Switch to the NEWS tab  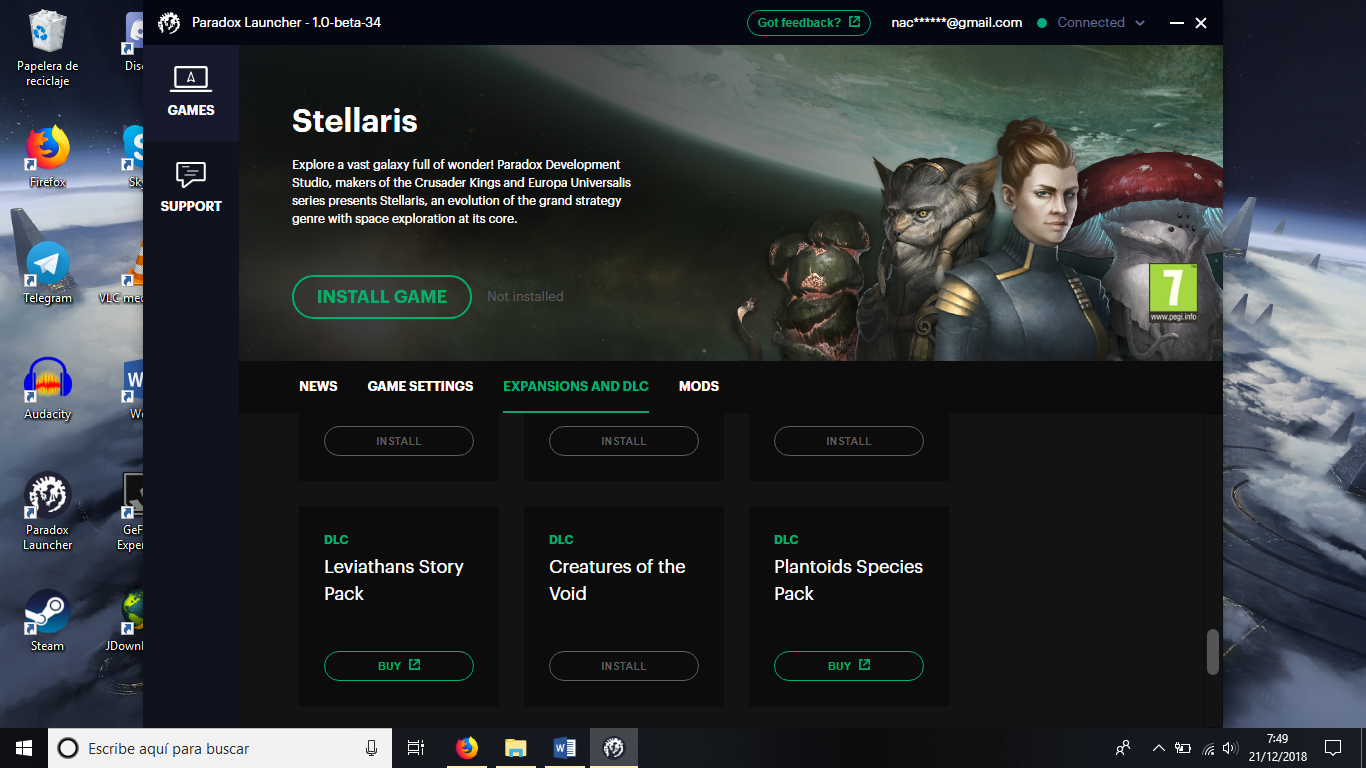(x=318, y=386)
